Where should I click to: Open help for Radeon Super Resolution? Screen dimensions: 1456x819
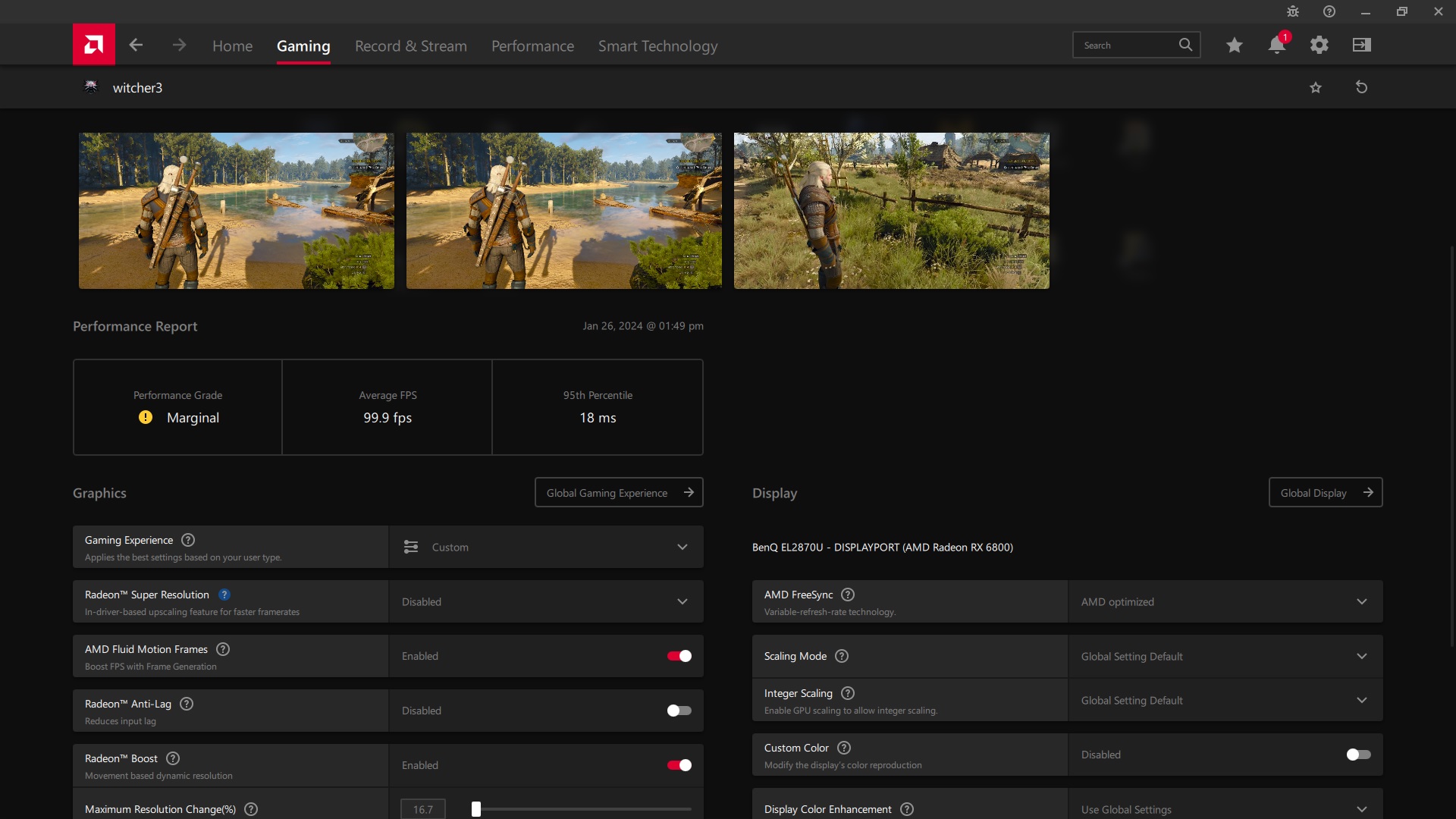coord(224,595)
